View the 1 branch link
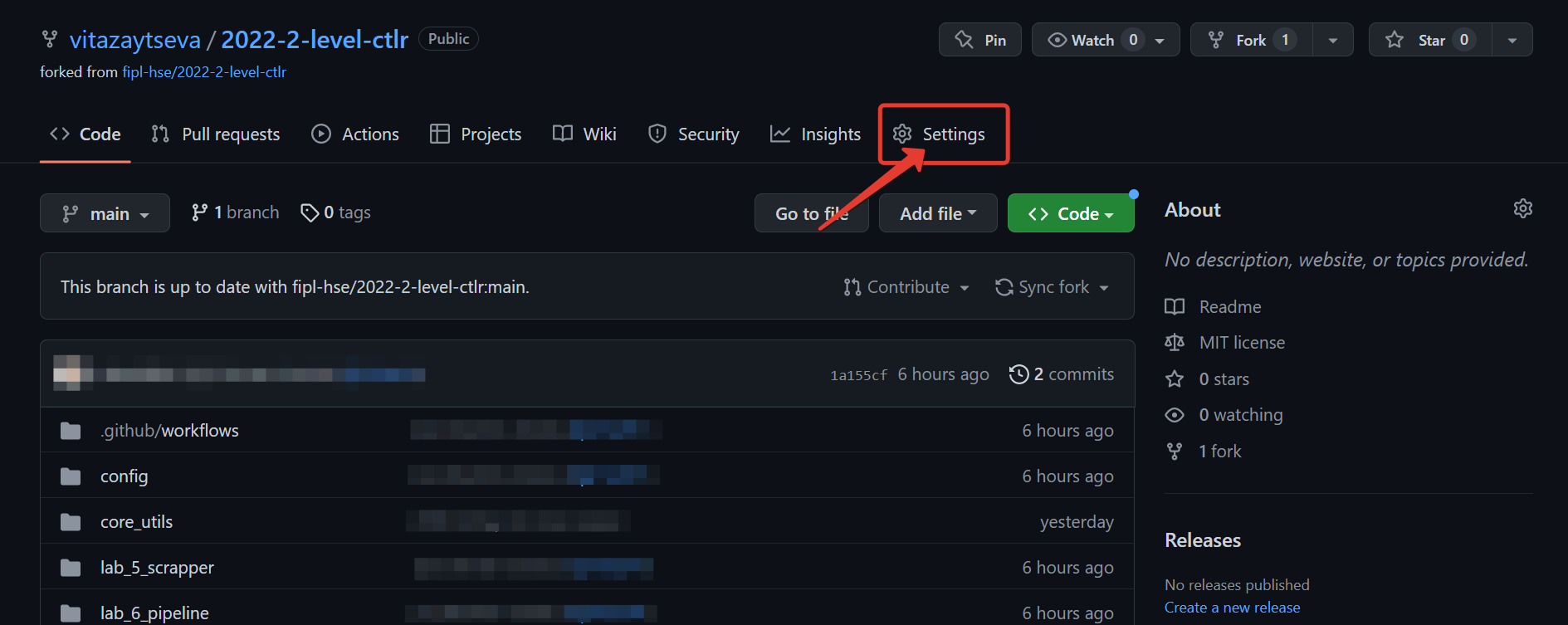The width and height of the screenshot is (1568, 625). (235, 213)
